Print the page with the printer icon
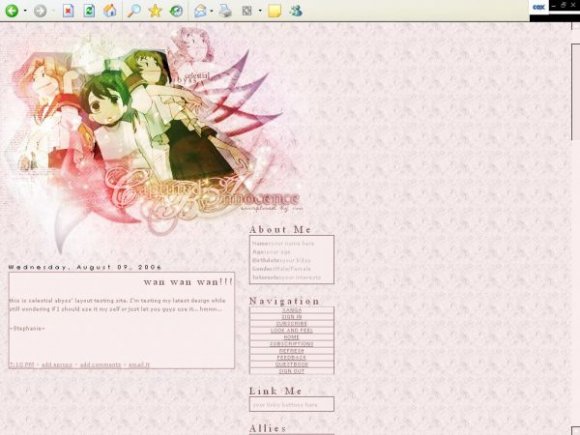Image resolution: width=580 pixels, height=435 pixels. pyautogui.click(x=225, y=11)
